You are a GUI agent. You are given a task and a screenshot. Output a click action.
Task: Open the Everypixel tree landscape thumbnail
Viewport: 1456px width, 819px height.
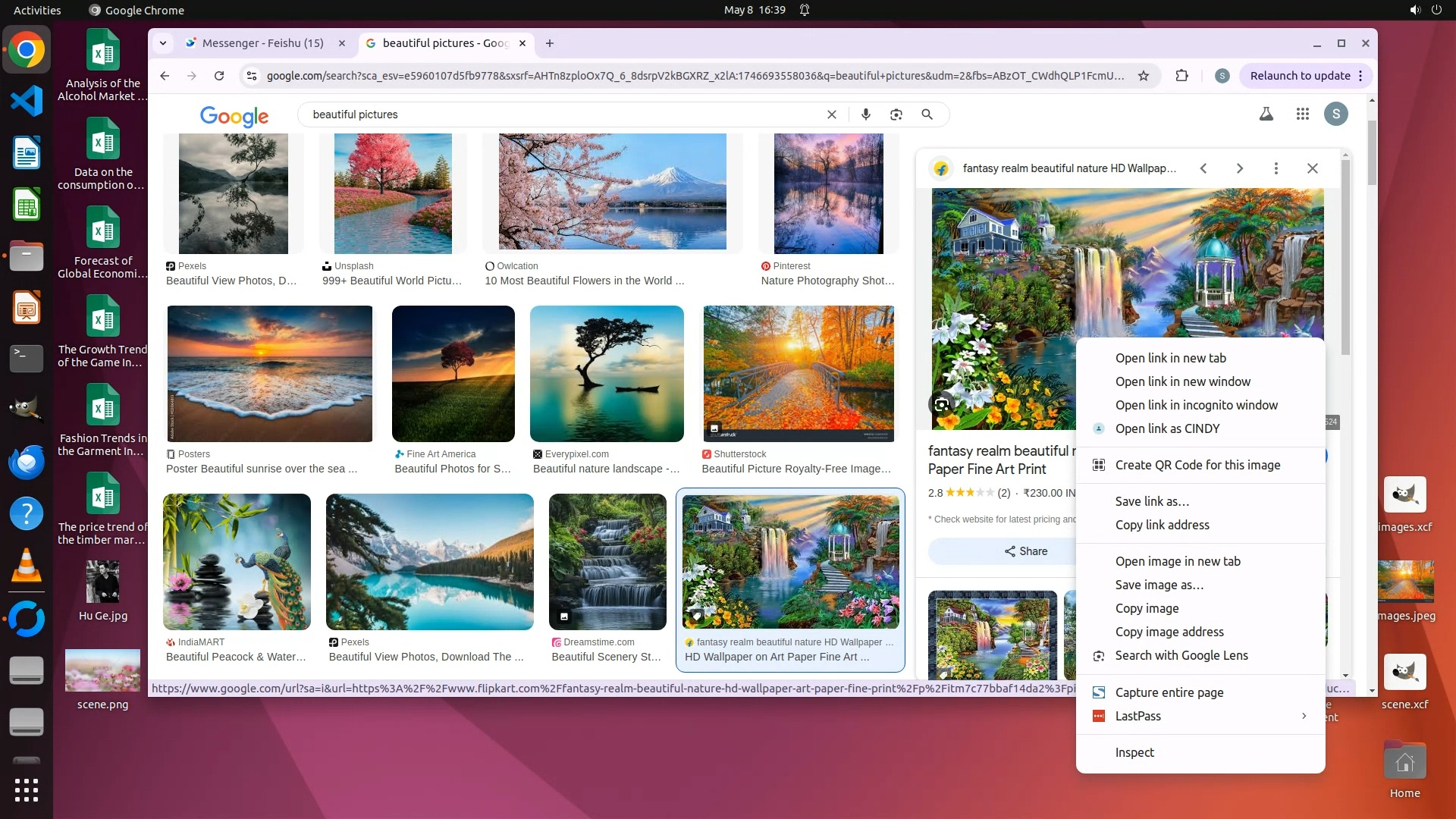(x=607, y=374)
